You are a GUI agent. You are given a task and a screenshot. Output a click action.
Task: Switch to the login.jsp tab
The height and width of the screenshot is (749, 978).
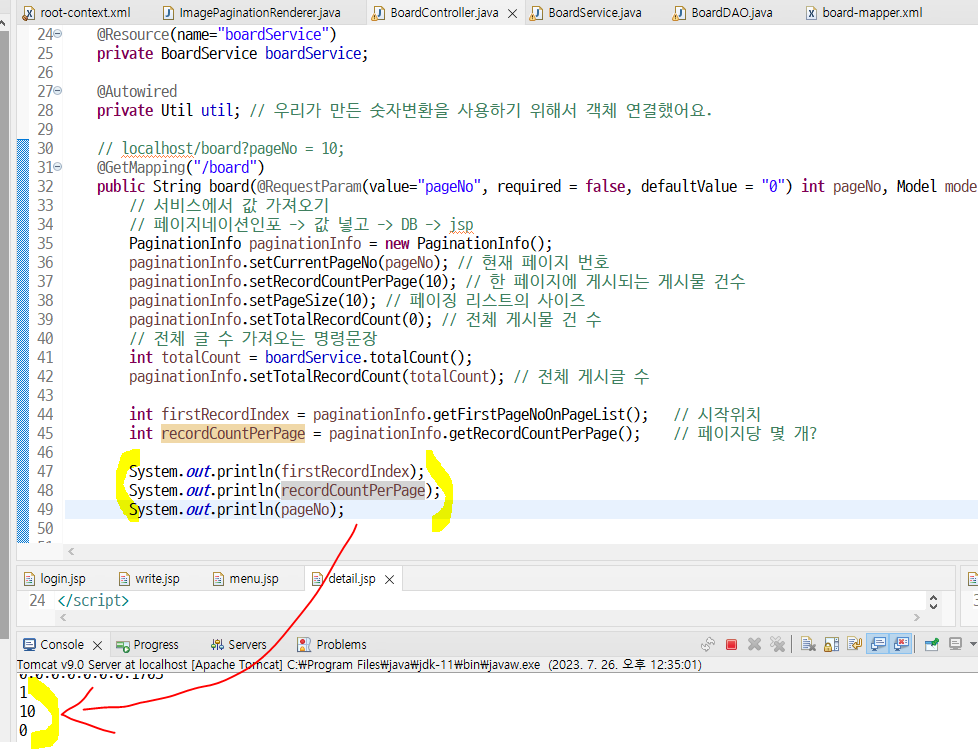coord(55,579)
